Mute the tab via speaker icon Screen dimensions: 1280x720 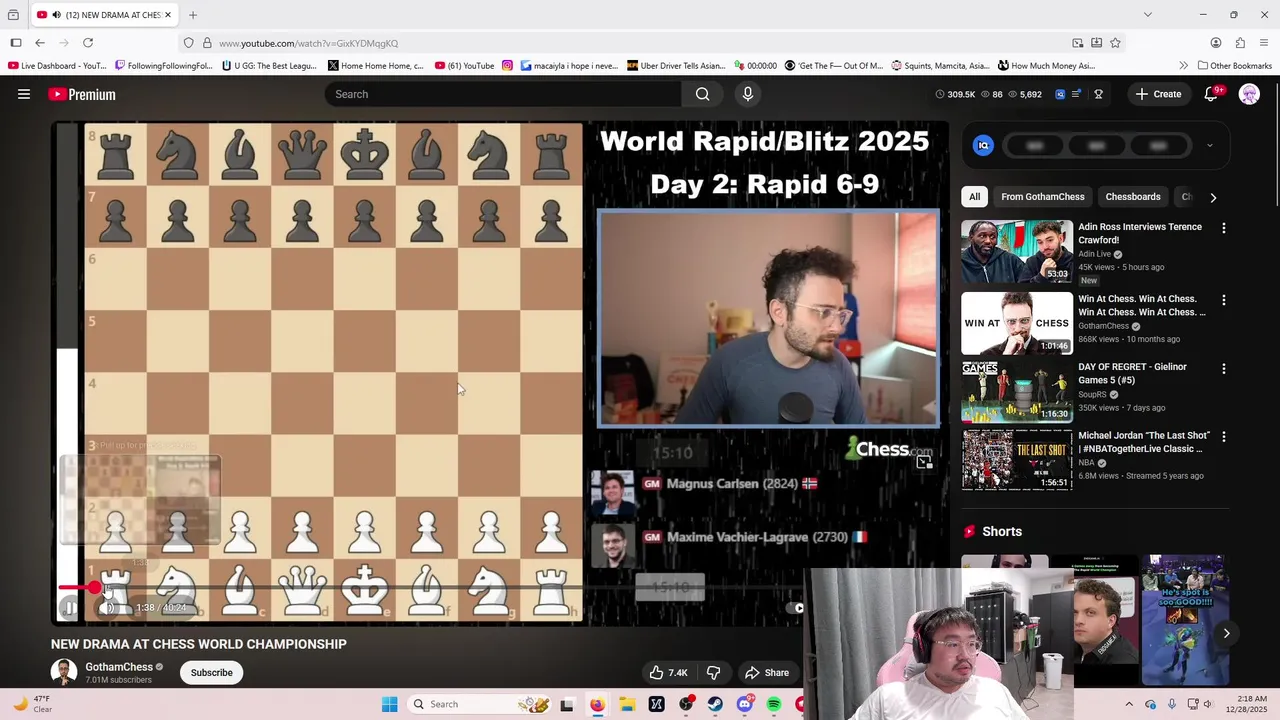[56, 15]
